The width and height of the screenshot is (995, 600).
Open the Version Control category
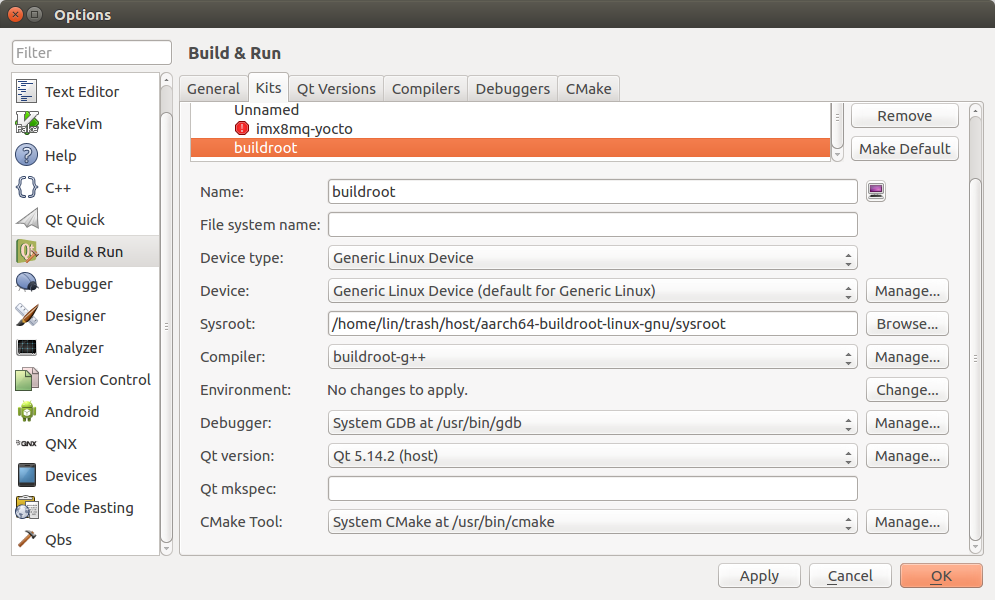pyautogui.click(x=97, y=380)
